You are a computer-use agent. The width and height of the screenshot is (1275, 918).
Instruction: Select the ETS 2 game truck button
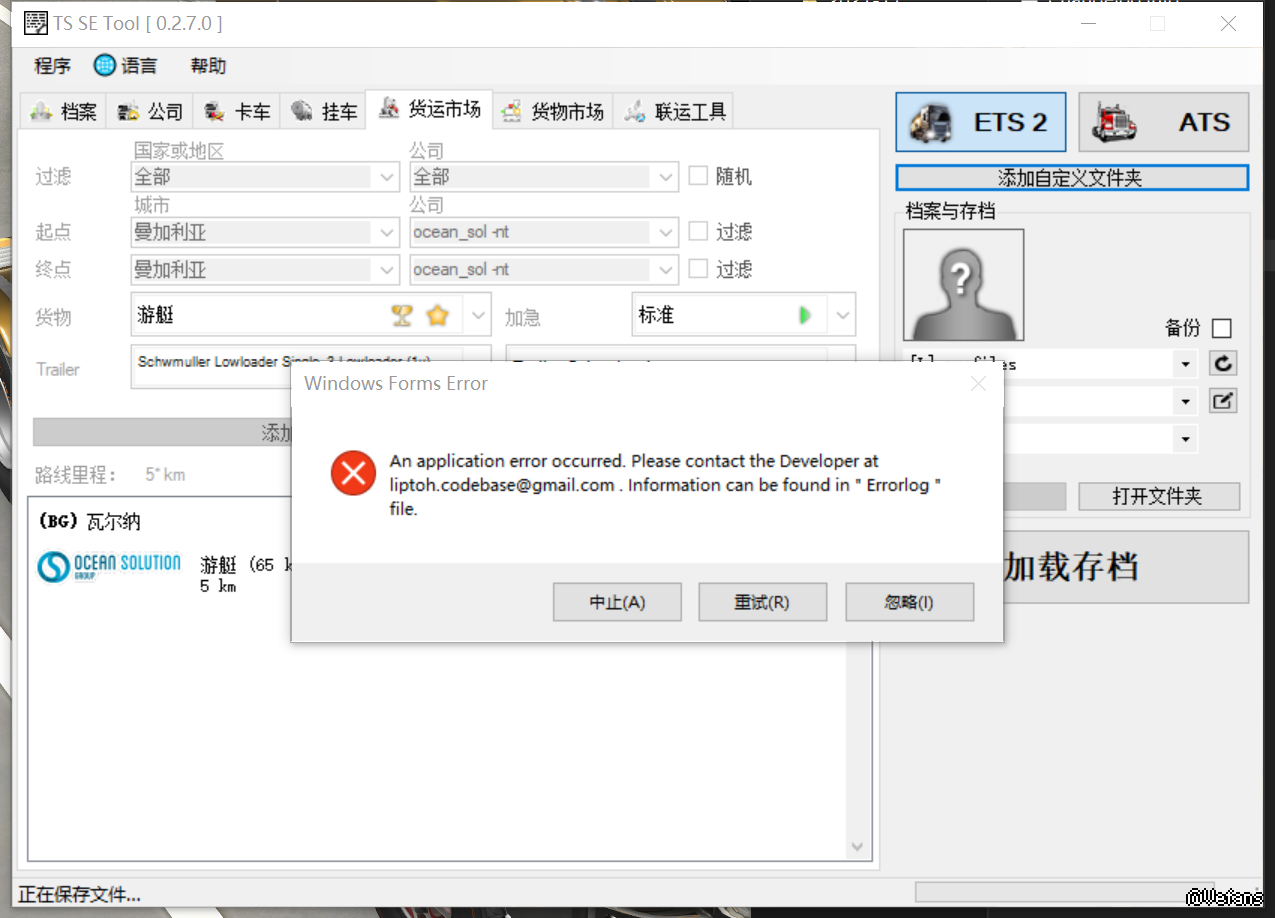(x=980, y=123)
